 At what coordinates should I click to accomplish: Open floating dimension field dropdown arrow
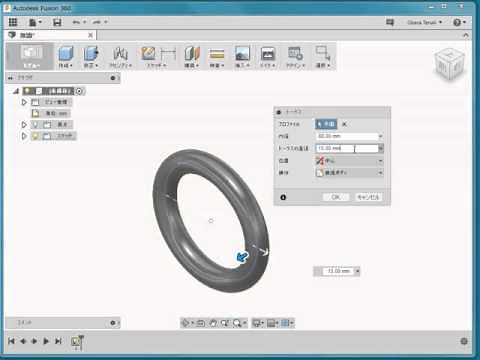tap(357, 271)
